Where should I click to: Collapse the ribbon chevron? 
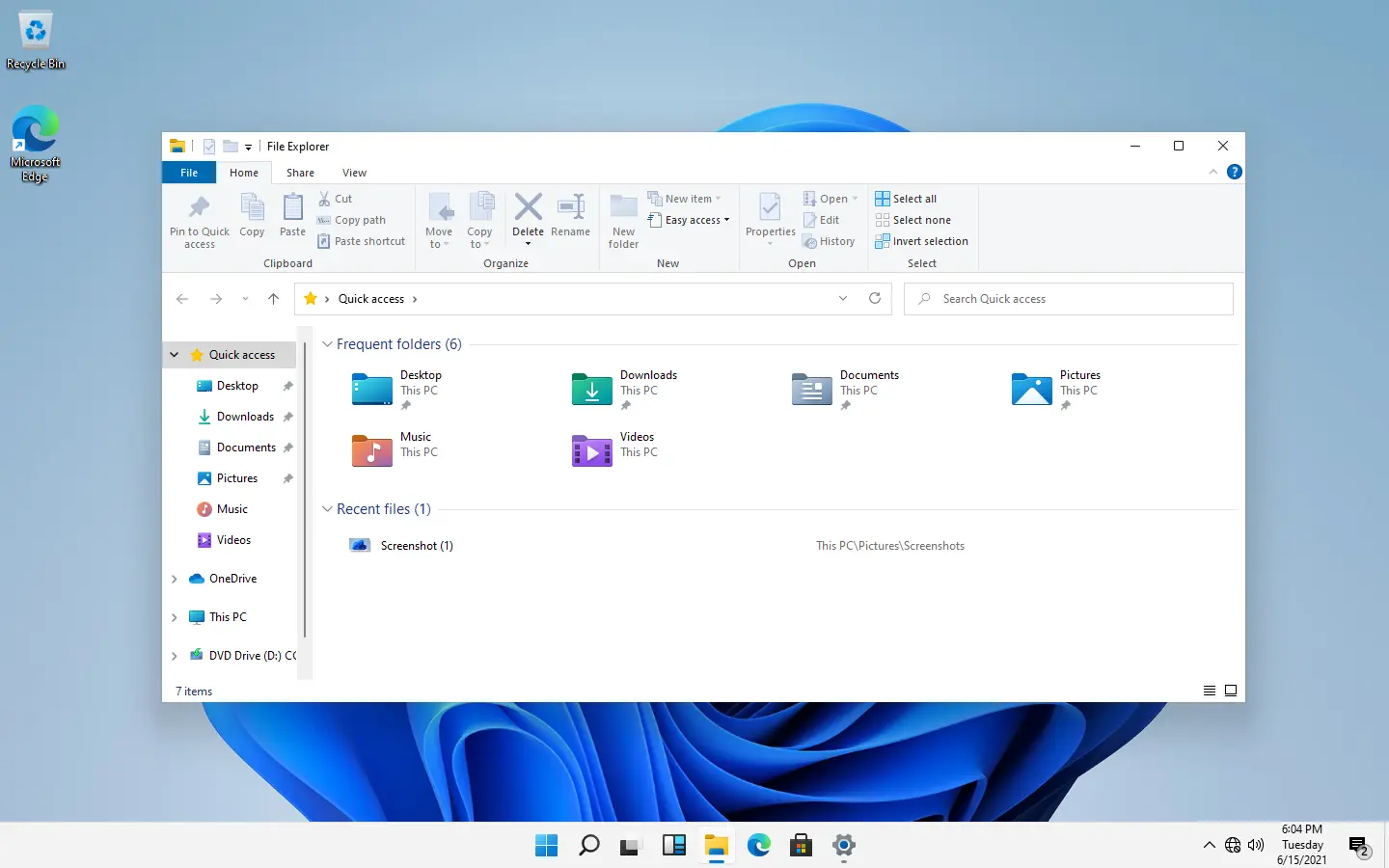(x=1213, y=173)
